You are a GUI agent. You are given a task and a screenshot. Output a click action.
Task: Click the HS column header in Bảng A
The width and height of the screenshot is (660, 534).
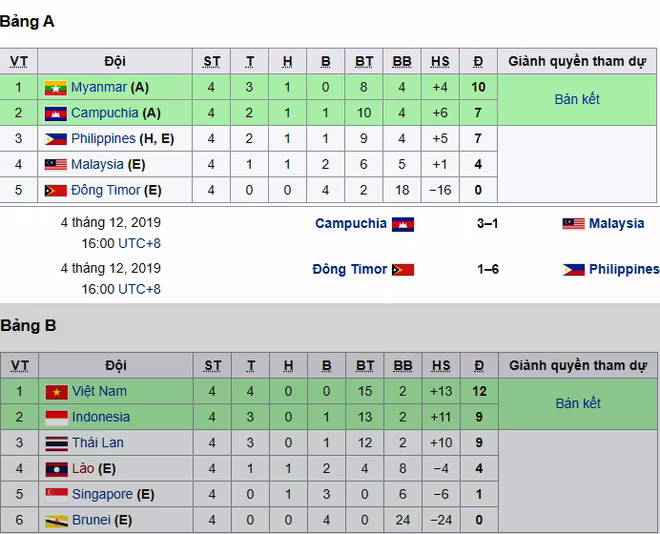(440, 62)
